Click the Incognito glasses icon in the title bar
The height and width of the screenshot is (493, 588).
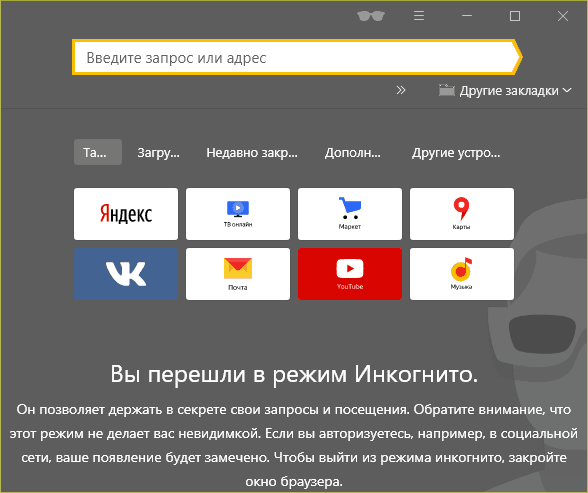point(371,16)
